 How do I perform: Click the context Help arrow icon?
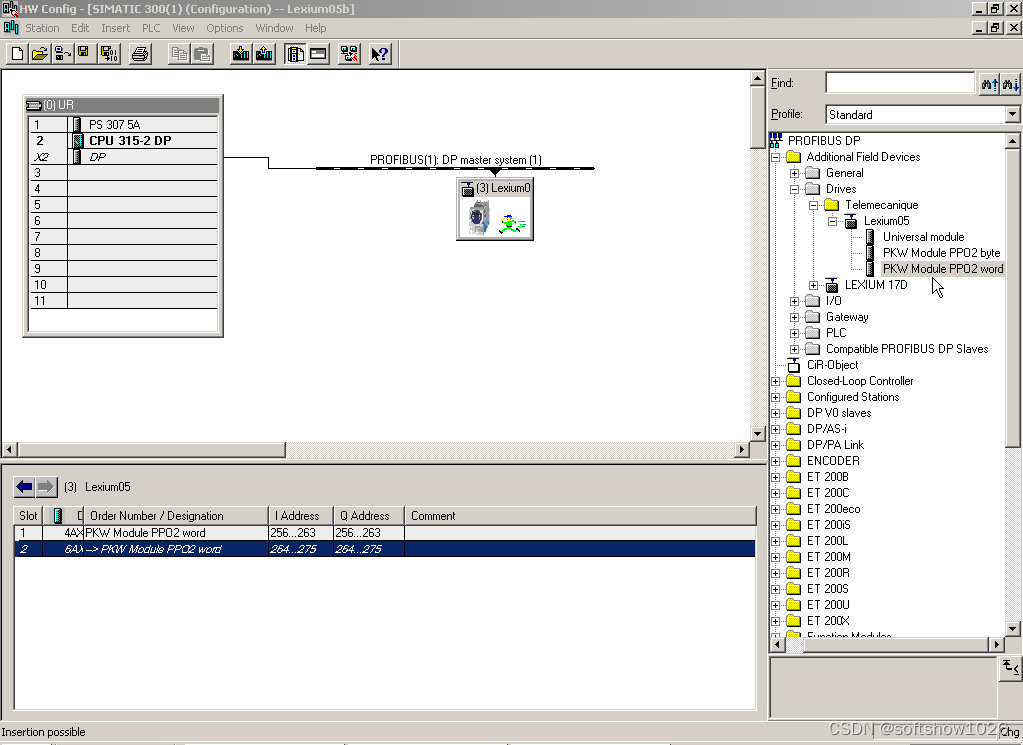click(380, 53)
